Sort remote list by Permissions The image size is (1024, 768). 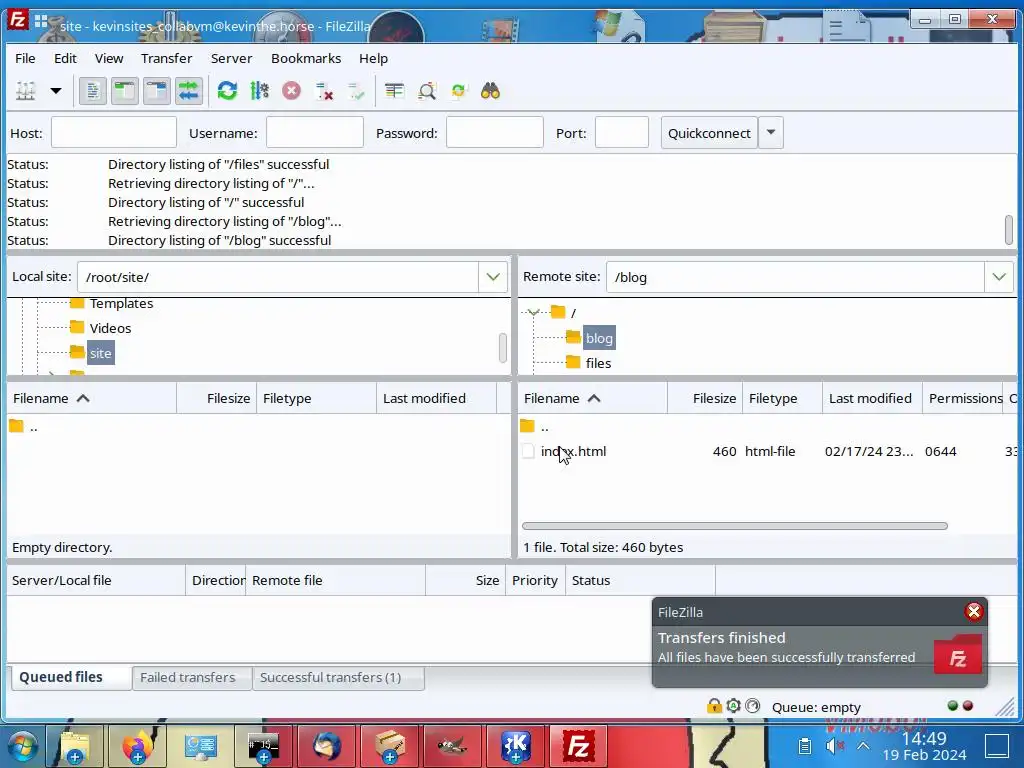tap(964, 398)
